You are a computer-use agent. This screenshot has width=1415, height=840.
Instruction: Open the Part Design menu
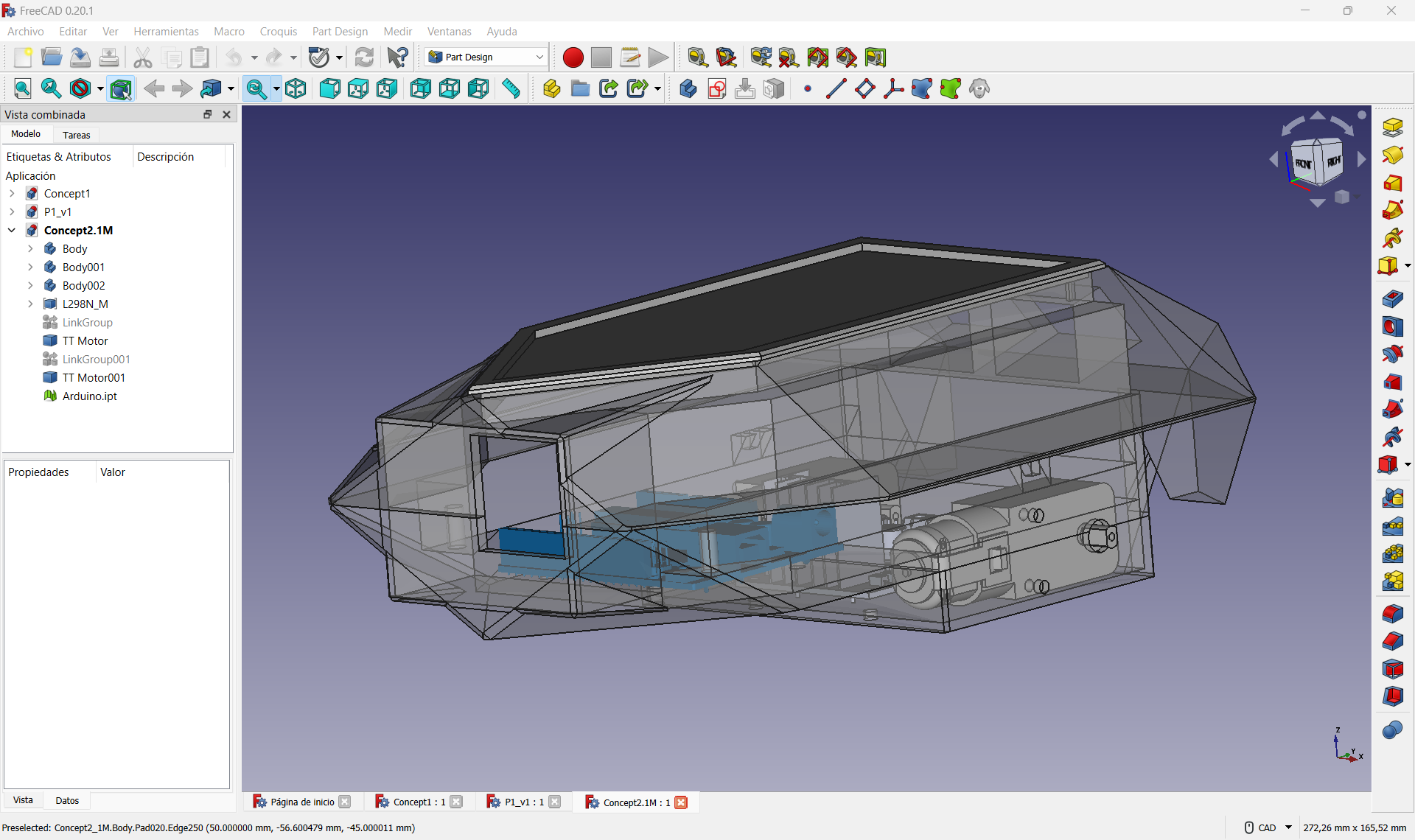pos(340,32)
